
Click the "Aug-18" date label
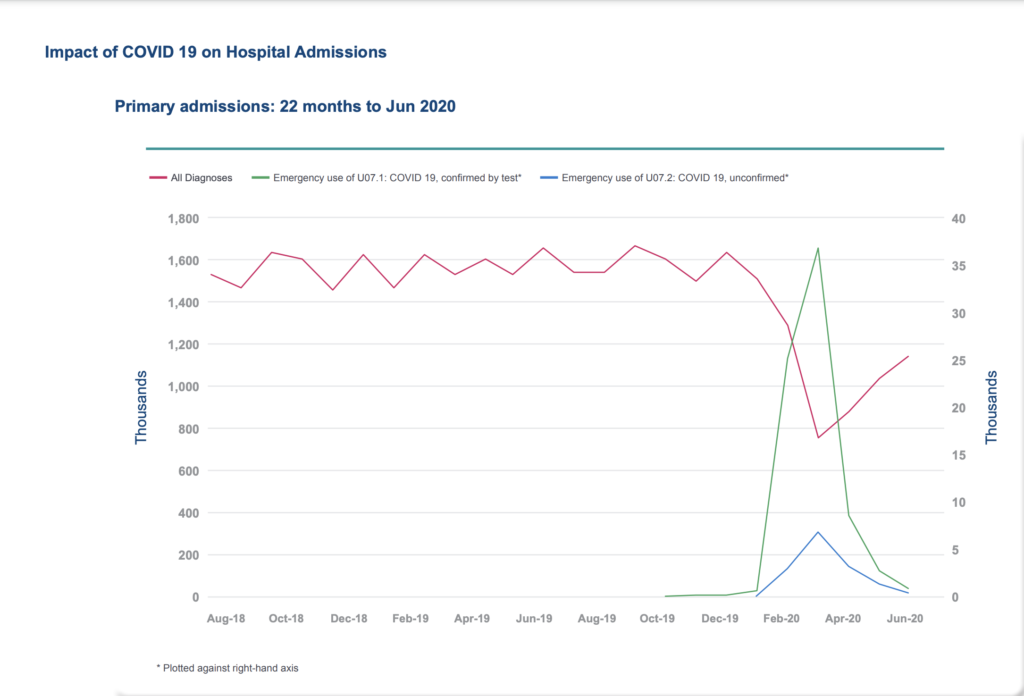pos(226,618)
